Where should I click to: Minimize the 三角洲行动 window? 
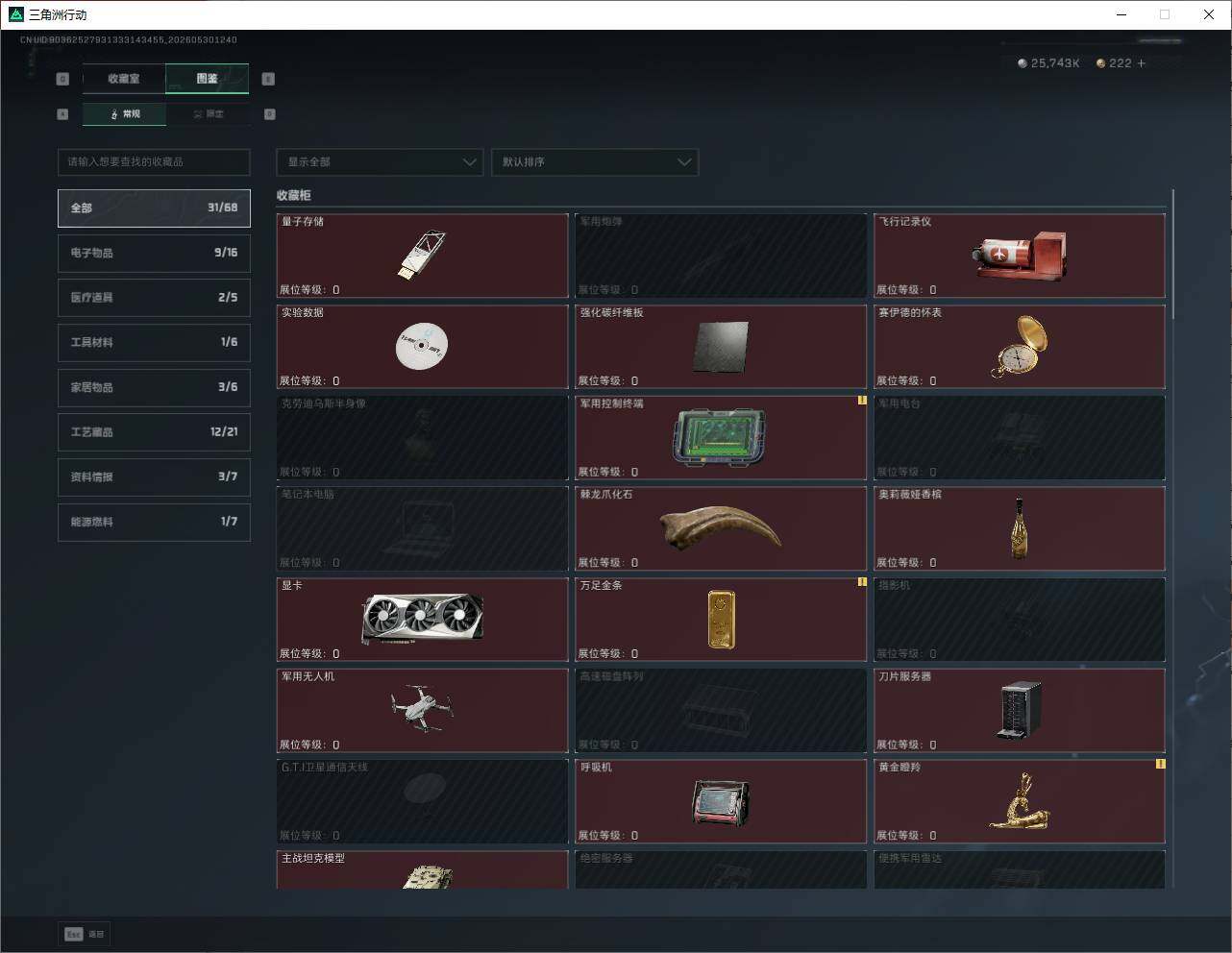point(1121,14)
